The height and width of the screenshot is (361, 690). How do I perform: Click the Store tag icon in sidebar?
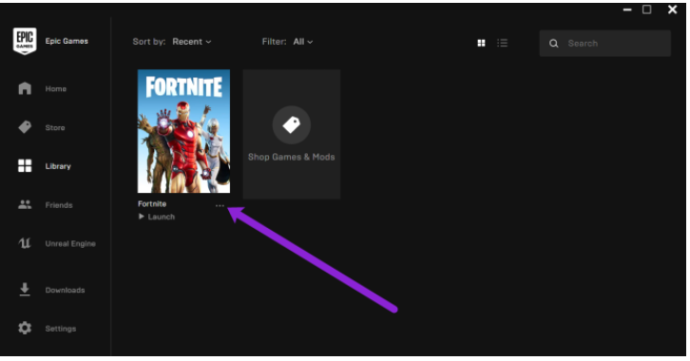[x=25, y=127]
